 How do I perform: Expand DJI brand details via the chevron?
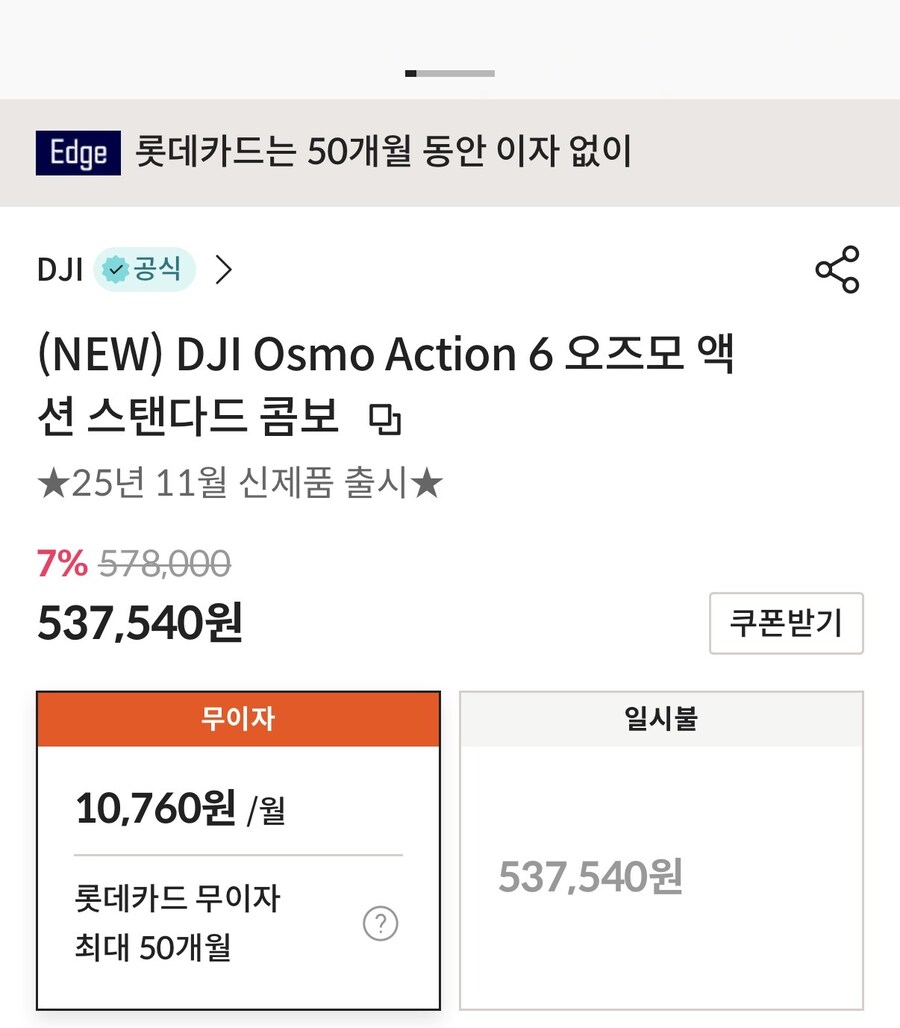click(224, 270)
